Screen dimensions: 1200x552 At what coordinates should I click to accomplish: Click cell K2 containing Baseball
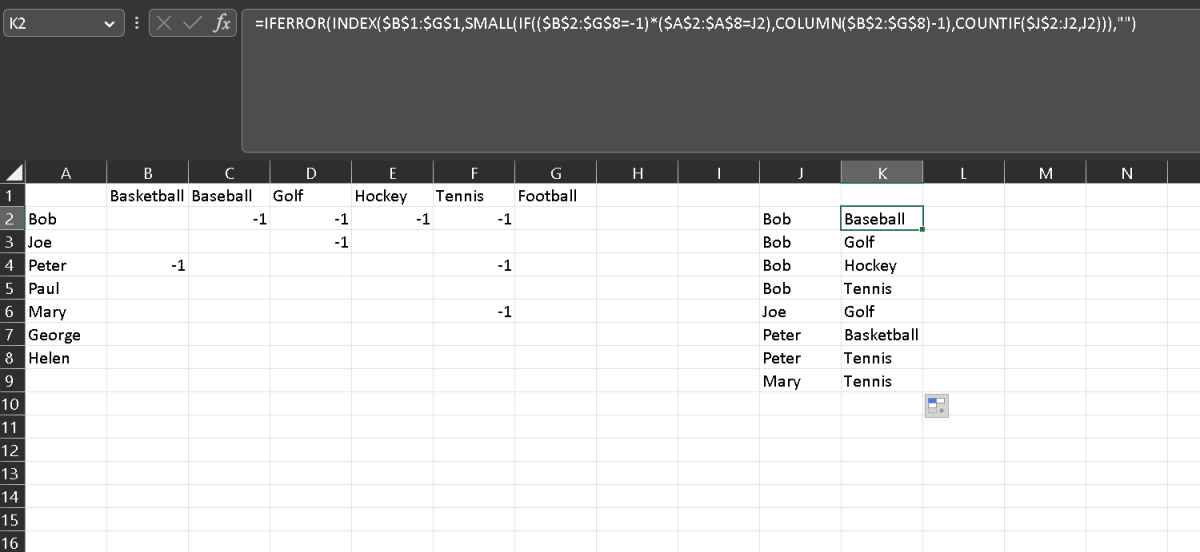coord(882,219)
